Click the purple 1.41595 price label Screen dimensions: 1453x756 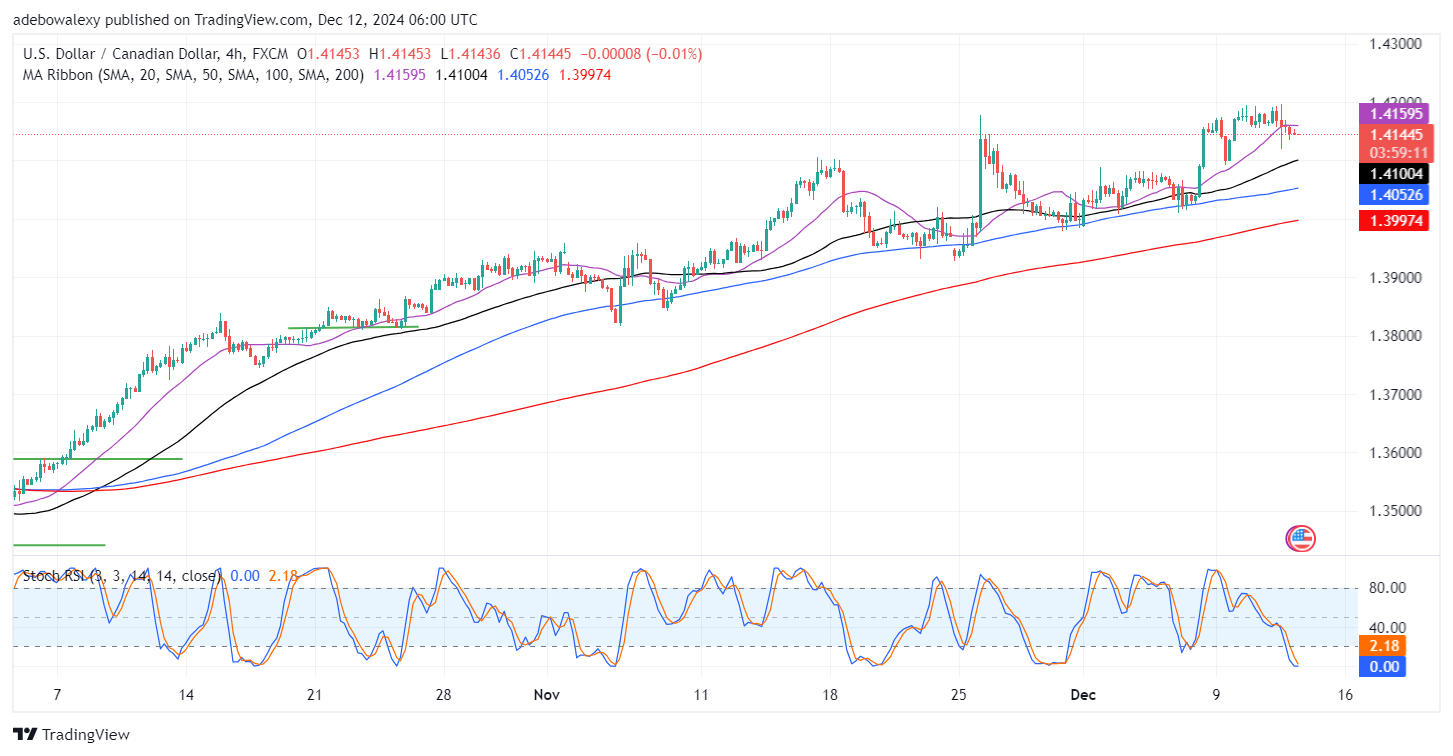pos(1396,113)
